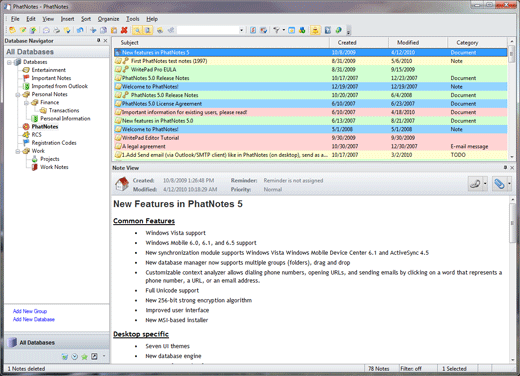Viewport: 520px width, 376px height.
Task: Select the 'A legal agreement' note row
Action: click(311, 146)
